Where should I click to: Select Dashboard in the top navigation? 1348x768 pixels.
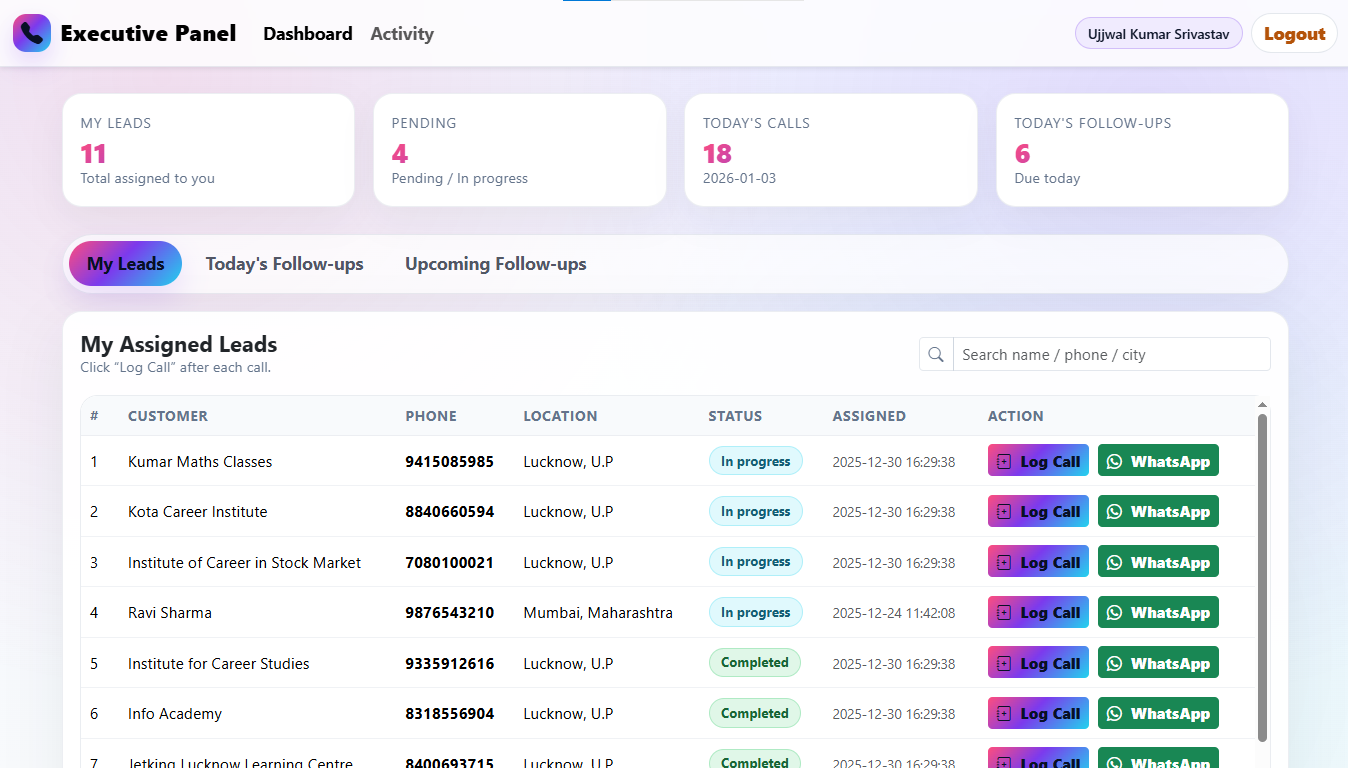click(307, 33)
